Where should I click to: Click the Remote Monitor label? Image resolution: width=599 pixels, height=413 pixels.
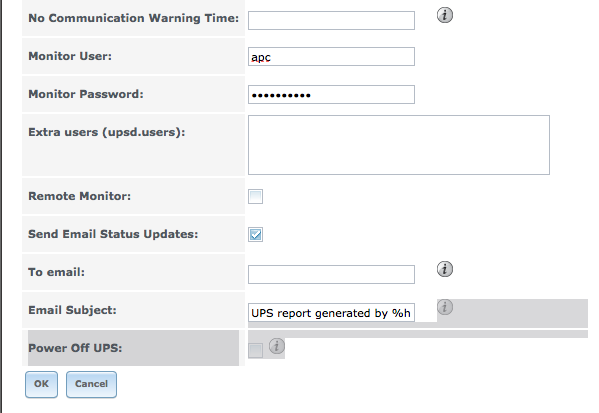click(79, 196)
